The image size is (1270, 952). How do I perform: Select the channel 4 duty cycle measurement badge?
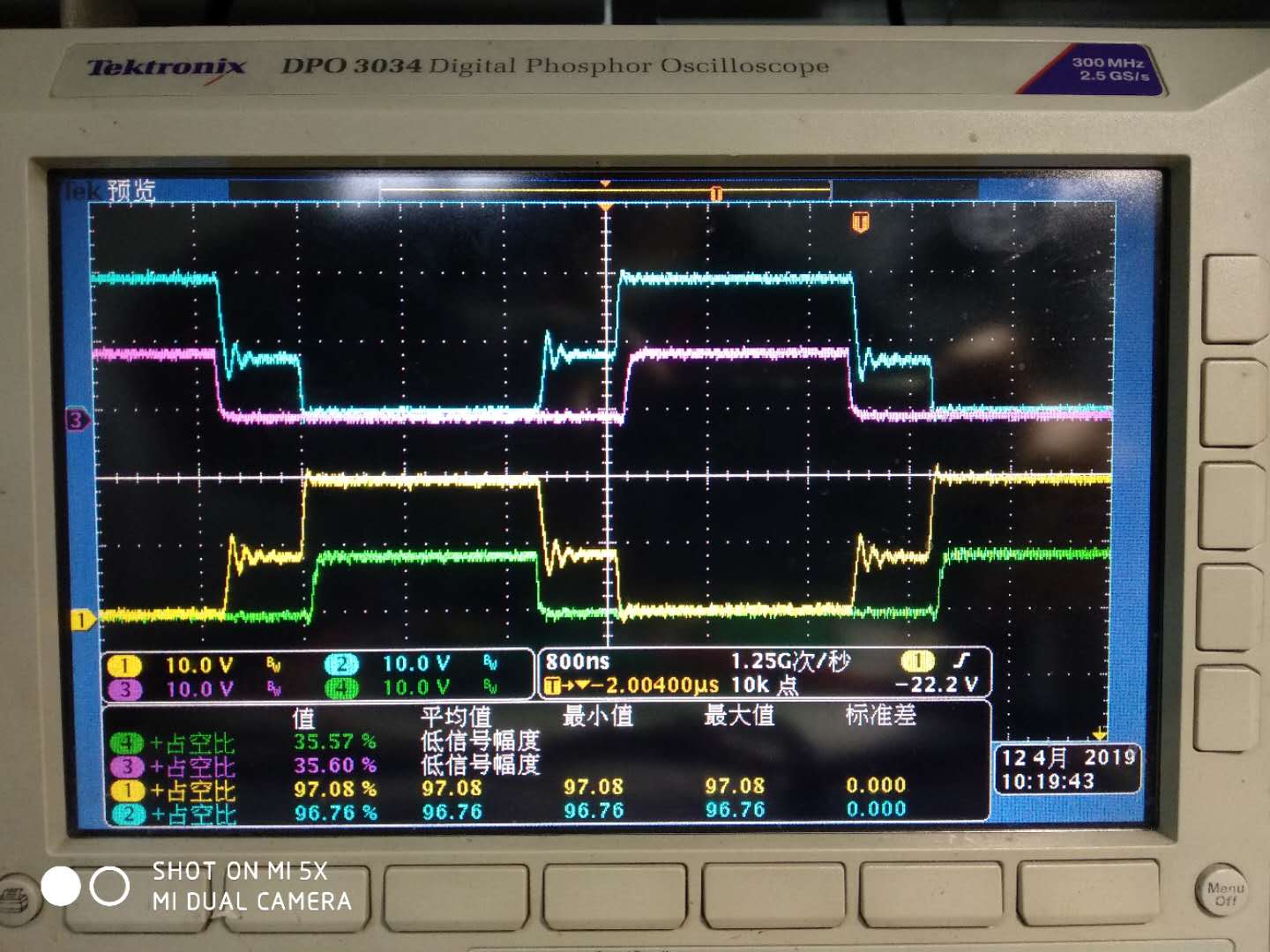tap(126, 743)
